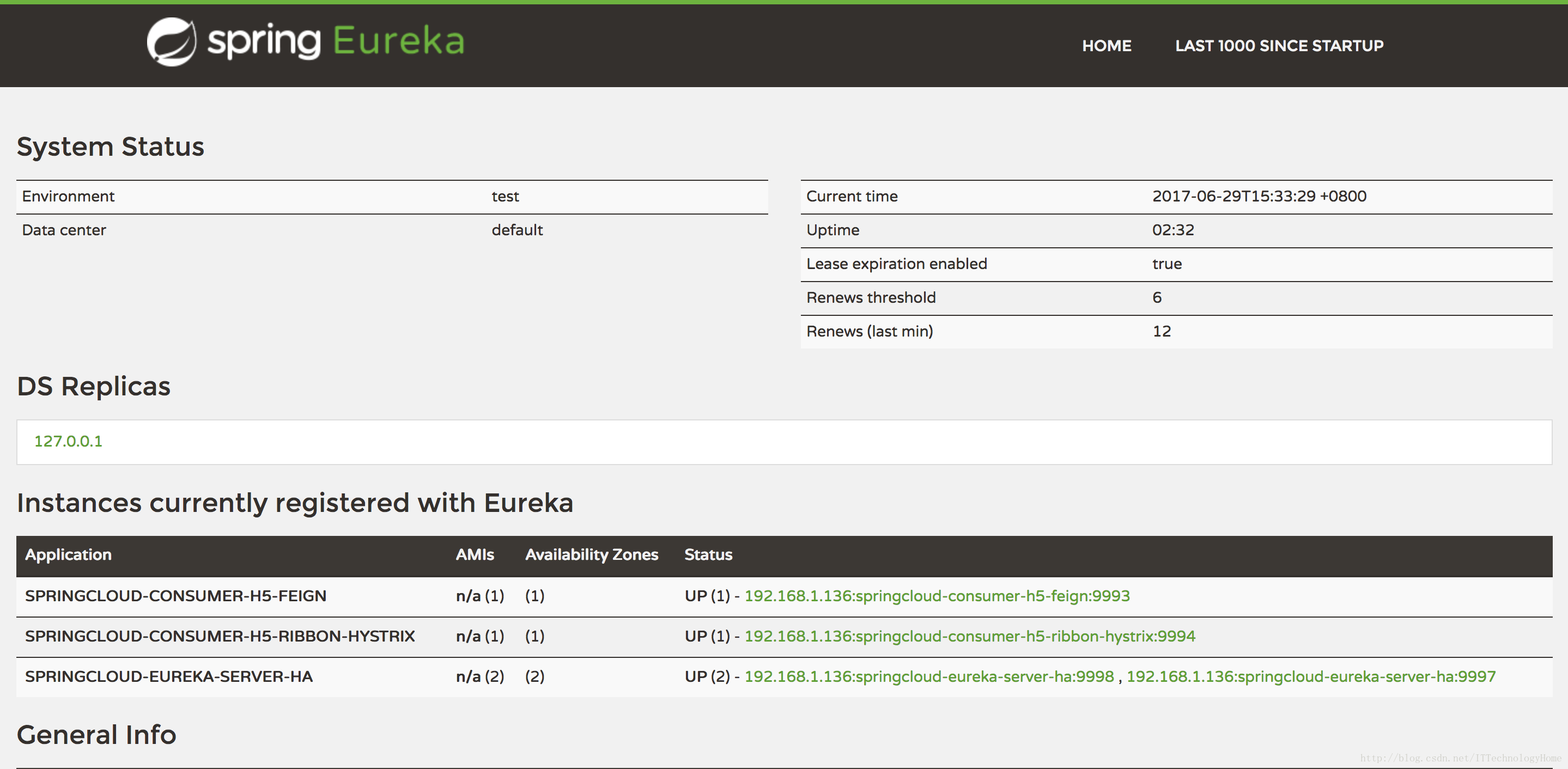Viewport: 1568px width, 769px height.
Task: Select SPRINGCLOUD-CONSUMER-H5-RIBBON-HYSTRIX application name
Action: 220,636
